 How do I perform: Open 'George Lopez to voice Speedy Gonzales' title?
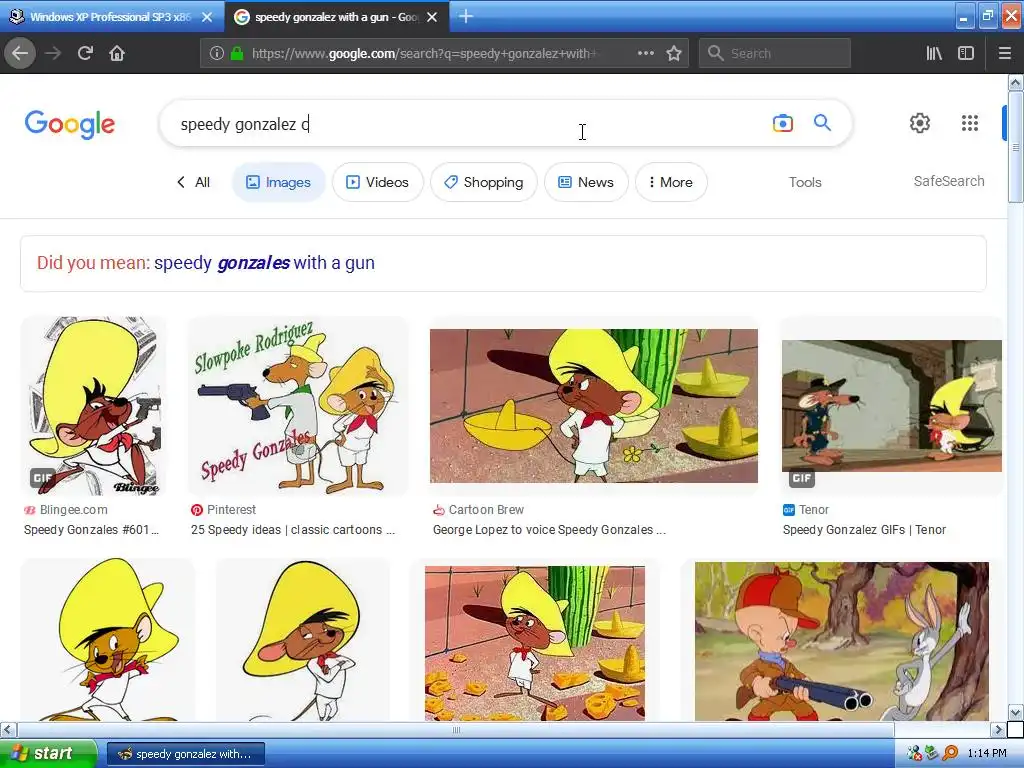coord(549,530)
